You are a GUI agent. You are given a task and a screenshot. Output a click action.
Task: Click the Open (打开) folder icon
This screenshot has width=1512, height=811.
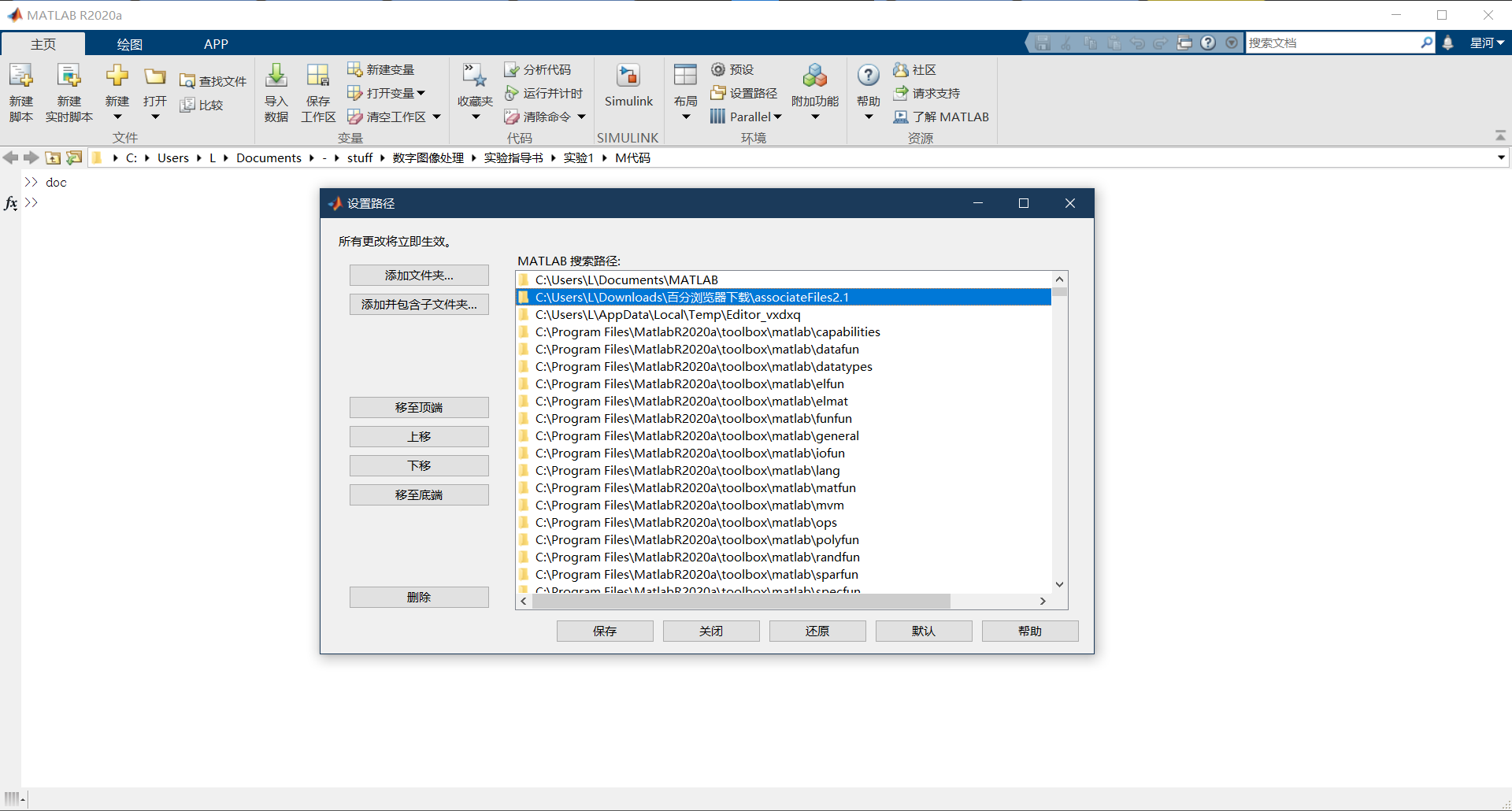click(155, 76)
